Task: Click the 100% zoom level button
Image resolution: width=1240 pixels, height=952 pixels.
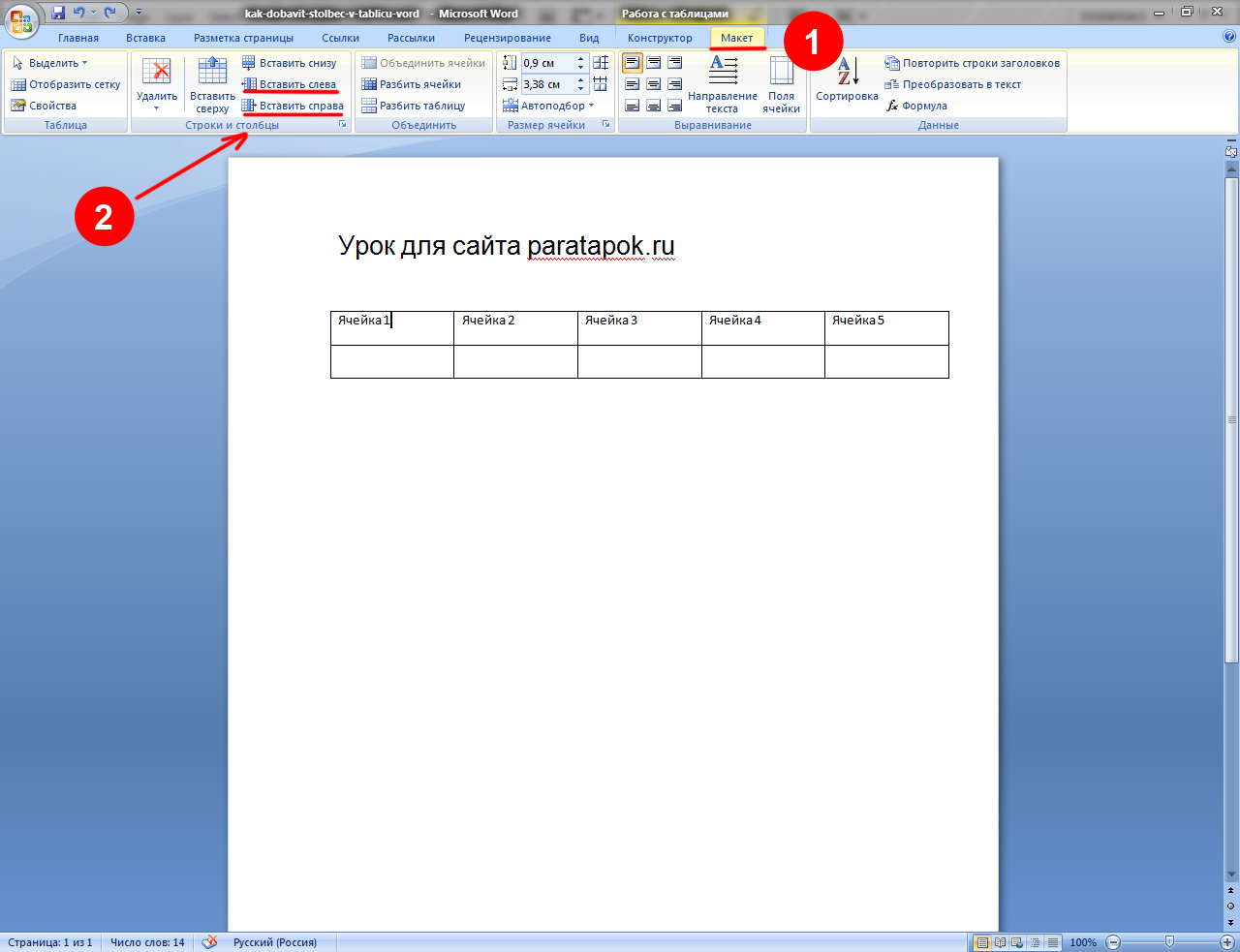Action: coord(1083,942)
